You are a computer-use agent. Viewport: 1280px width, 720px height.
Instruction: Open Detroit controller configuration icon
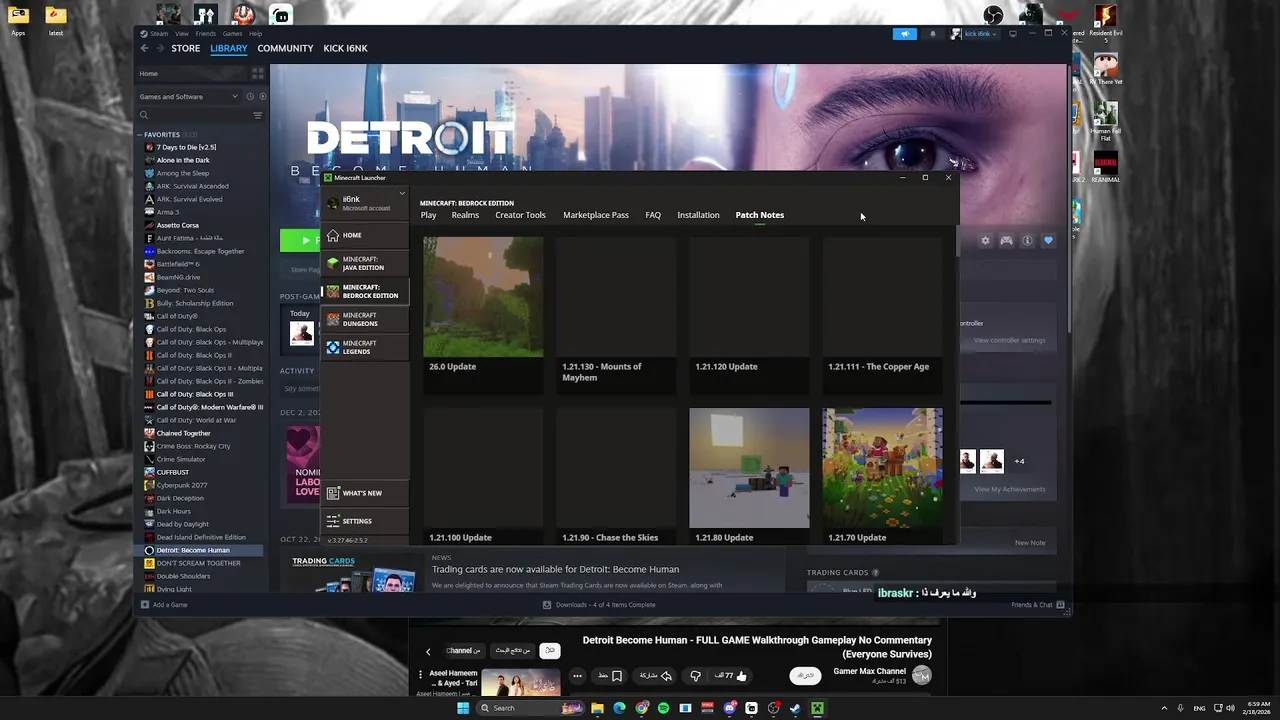tap(1006, 240)
